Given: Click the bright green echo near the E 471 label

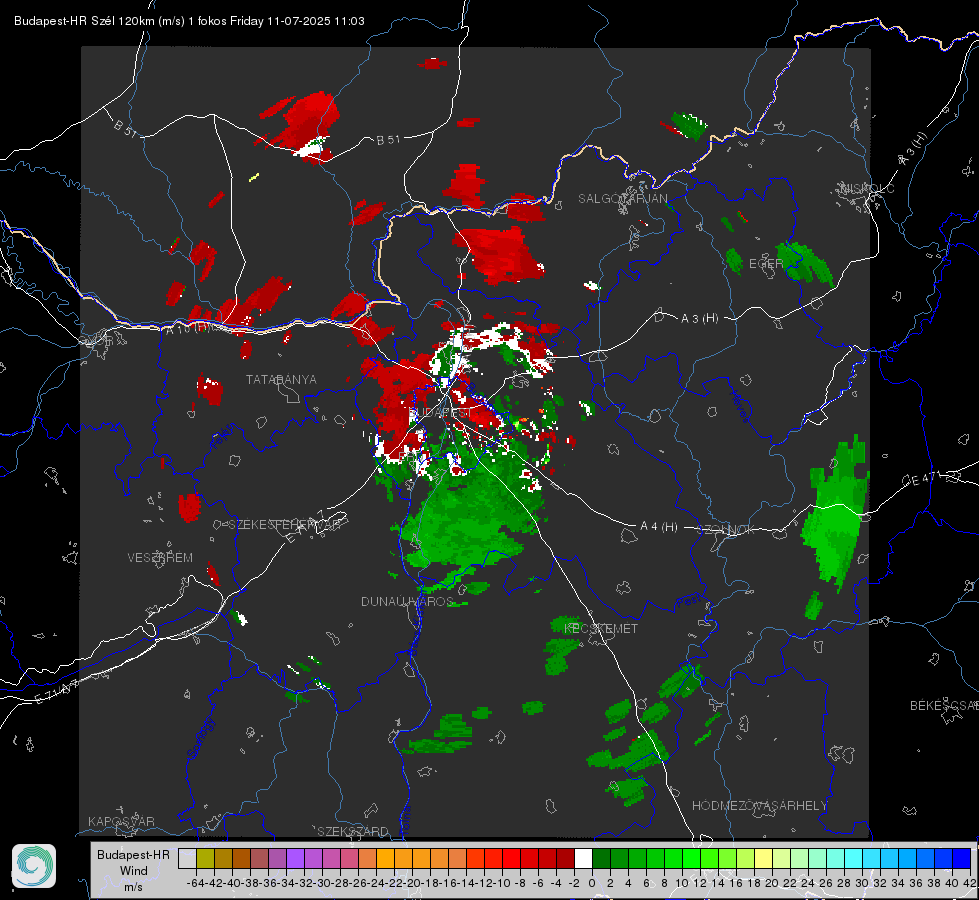Looking at the screenshot, I should click(x=835, y=515).
